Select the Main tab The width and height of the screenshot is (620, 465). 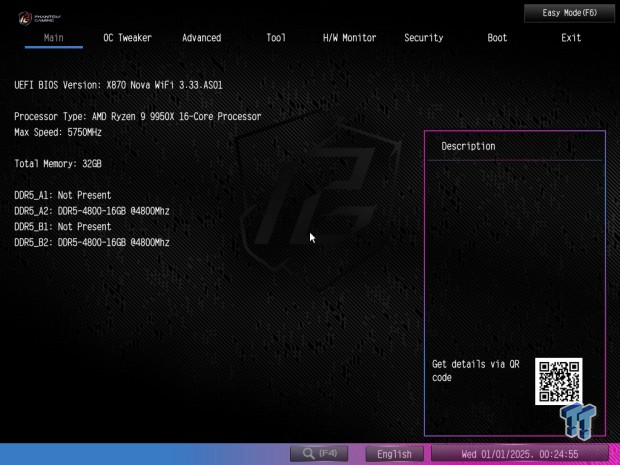click(53, 38)
